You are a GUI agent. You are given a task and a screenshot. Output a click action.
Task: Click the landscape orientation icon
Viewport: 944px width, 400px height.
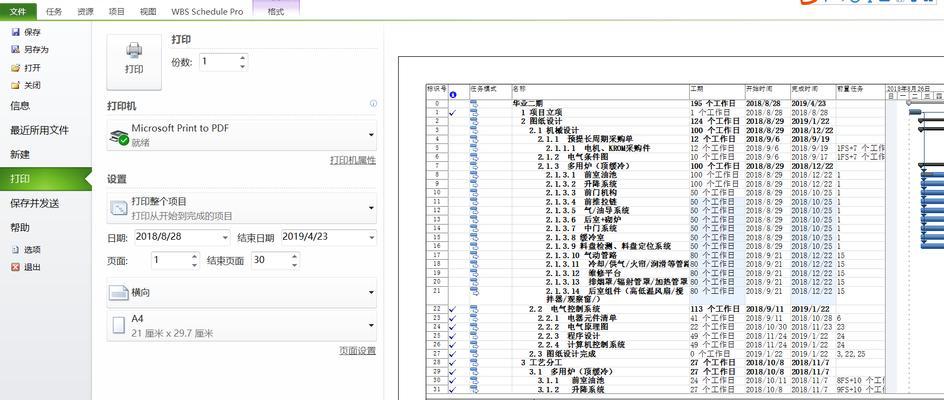click(119, 293)
